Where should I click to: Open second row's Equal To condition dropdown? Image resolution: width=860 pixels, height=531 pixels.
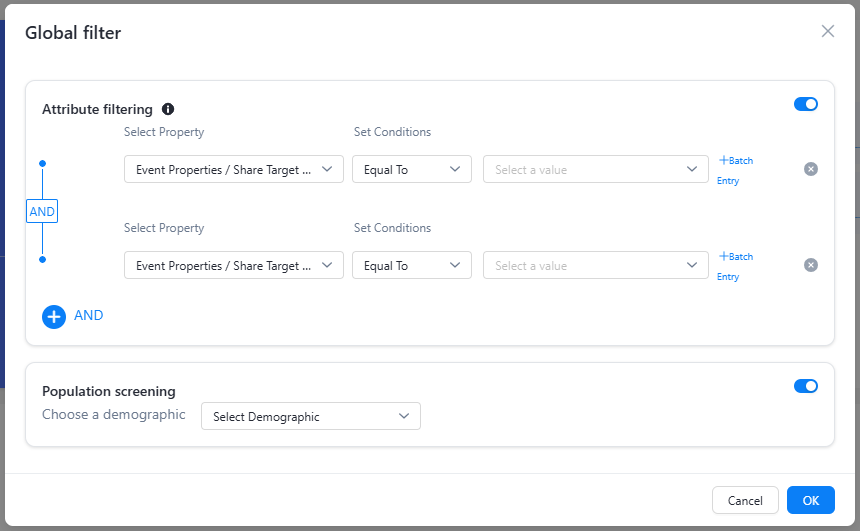[411, 266]
